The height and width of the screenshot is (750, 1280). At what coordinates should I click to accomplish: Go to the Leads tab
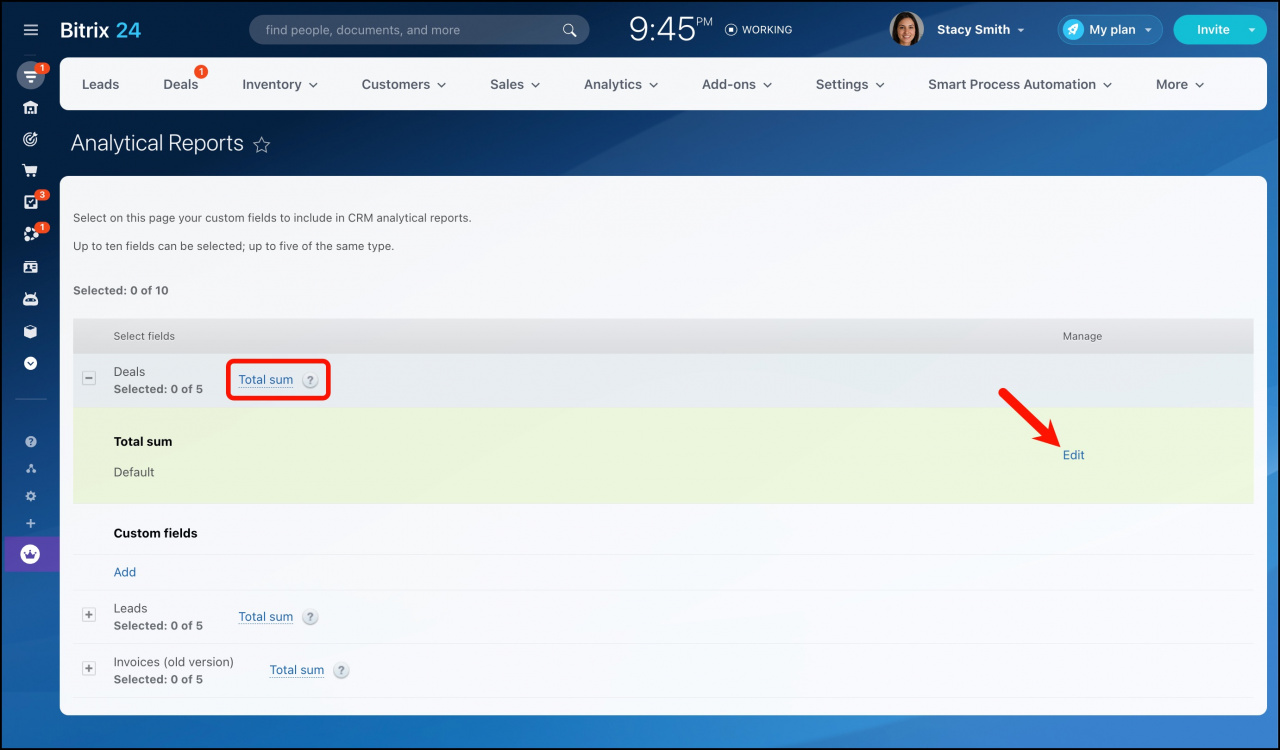pyautogui.click(x=100, y=84)
